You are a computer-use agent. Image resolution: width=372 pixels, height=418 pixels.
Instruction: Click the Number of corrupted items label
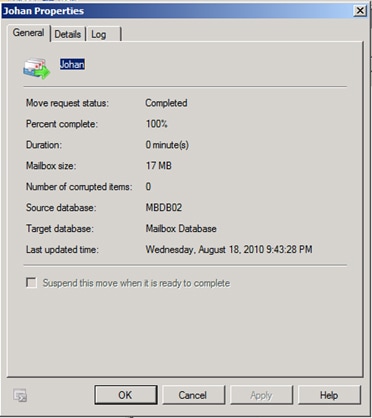click(79, 187)
